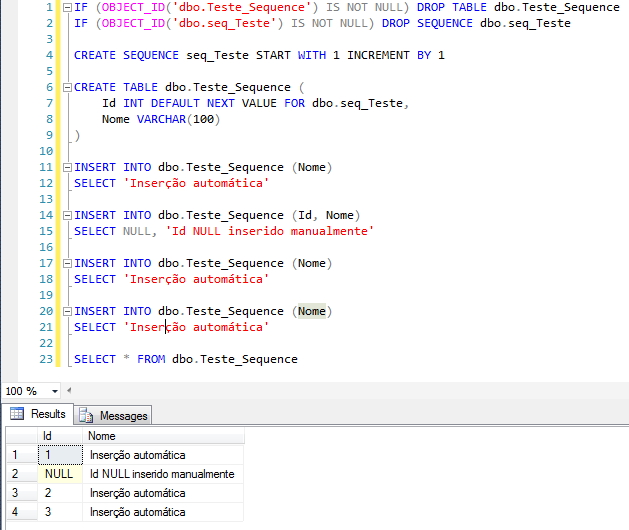Select the 'Id NULL inserido manualmente' cell
Viewport: 629px width, 530px height.
[163, 474]
